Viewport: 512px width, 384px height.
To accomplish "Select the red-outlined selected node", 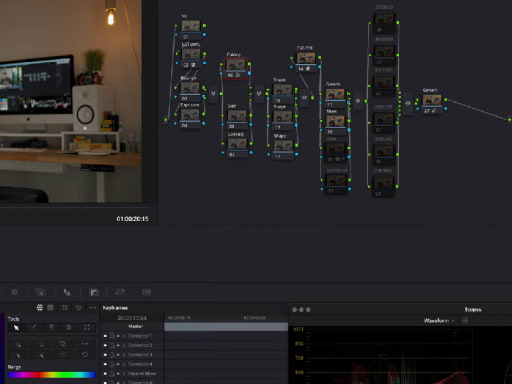I will [x=236, y=68].
